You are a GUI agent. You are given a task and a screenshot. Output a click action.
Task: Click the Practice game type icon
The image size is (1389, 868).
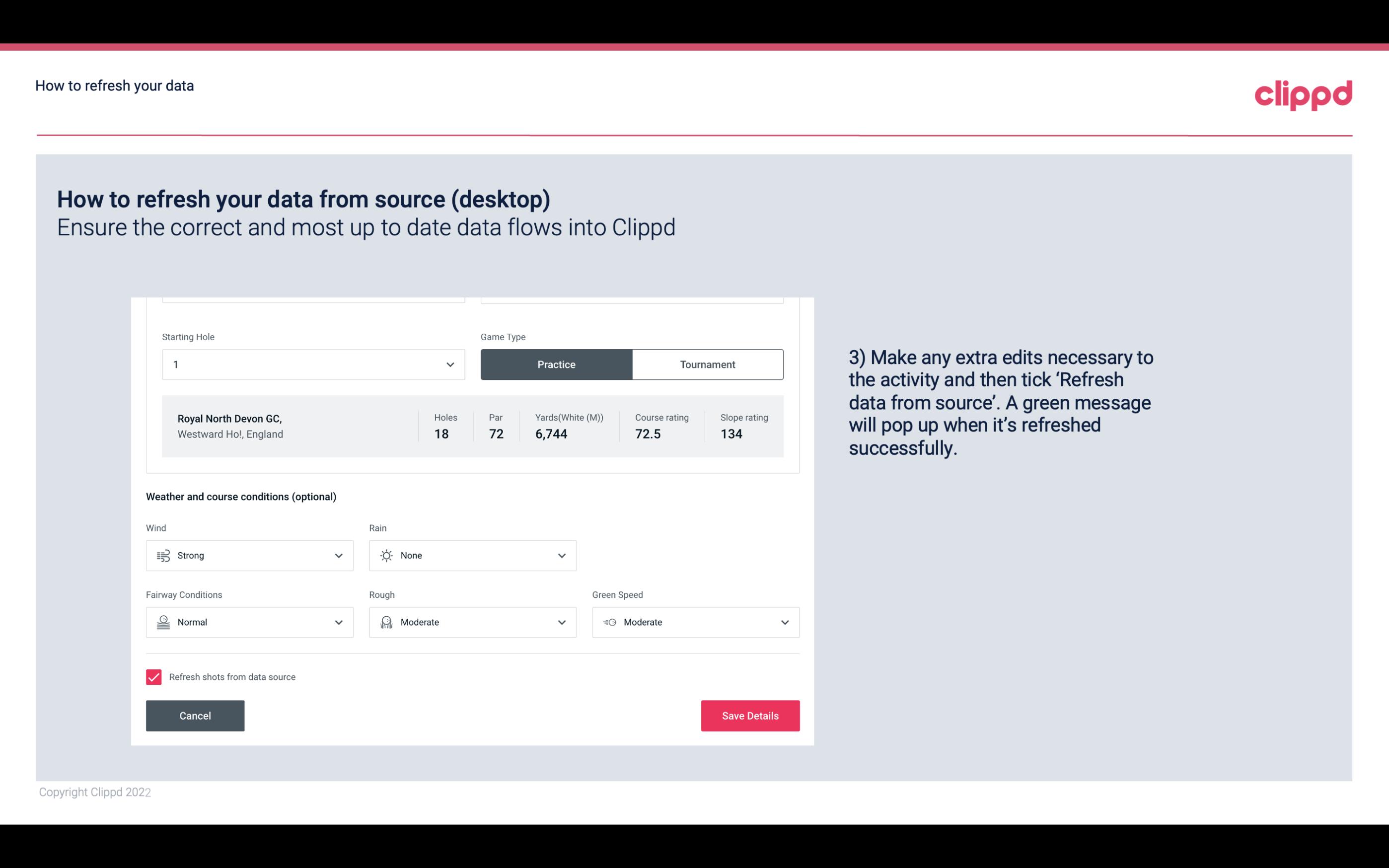[556, 364]
